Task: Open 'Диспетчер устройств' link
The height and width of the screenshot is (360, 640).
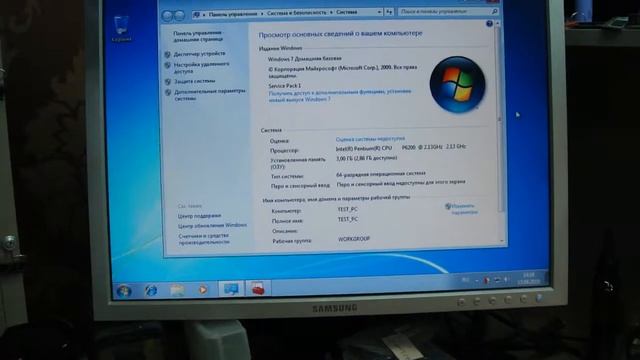Action: pyautogui.click(x=199, y=54)
